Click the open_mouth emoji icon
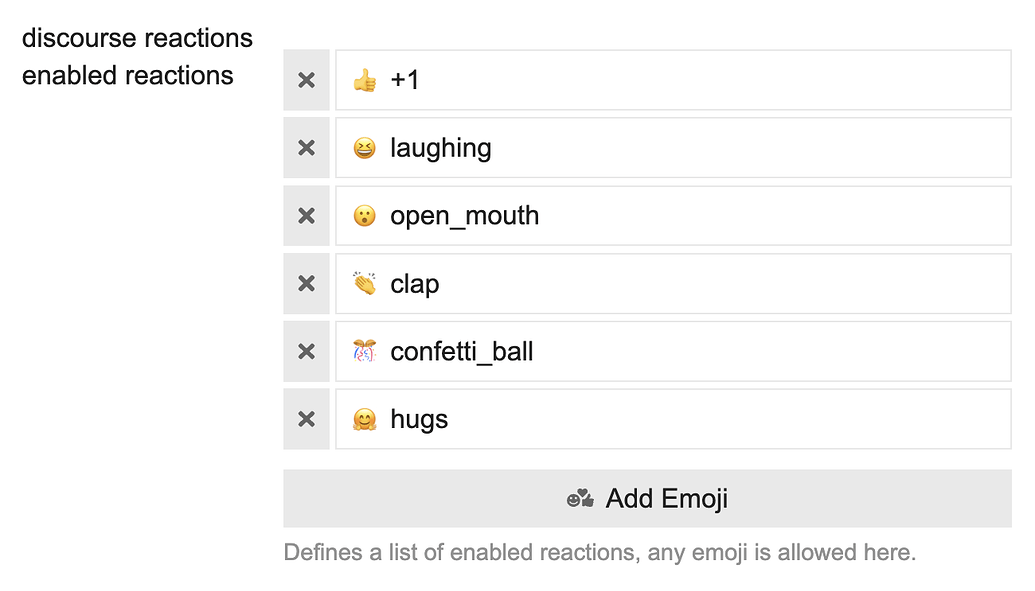Image resolution: width=1035 pixels, height=591 pixels. click(x=365, y=215)
